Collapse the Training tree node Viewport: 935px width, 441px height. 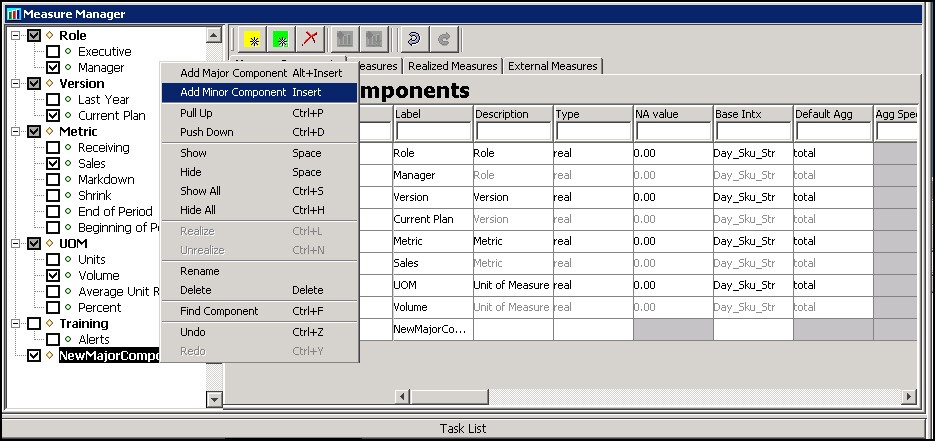tap(16, 324)
